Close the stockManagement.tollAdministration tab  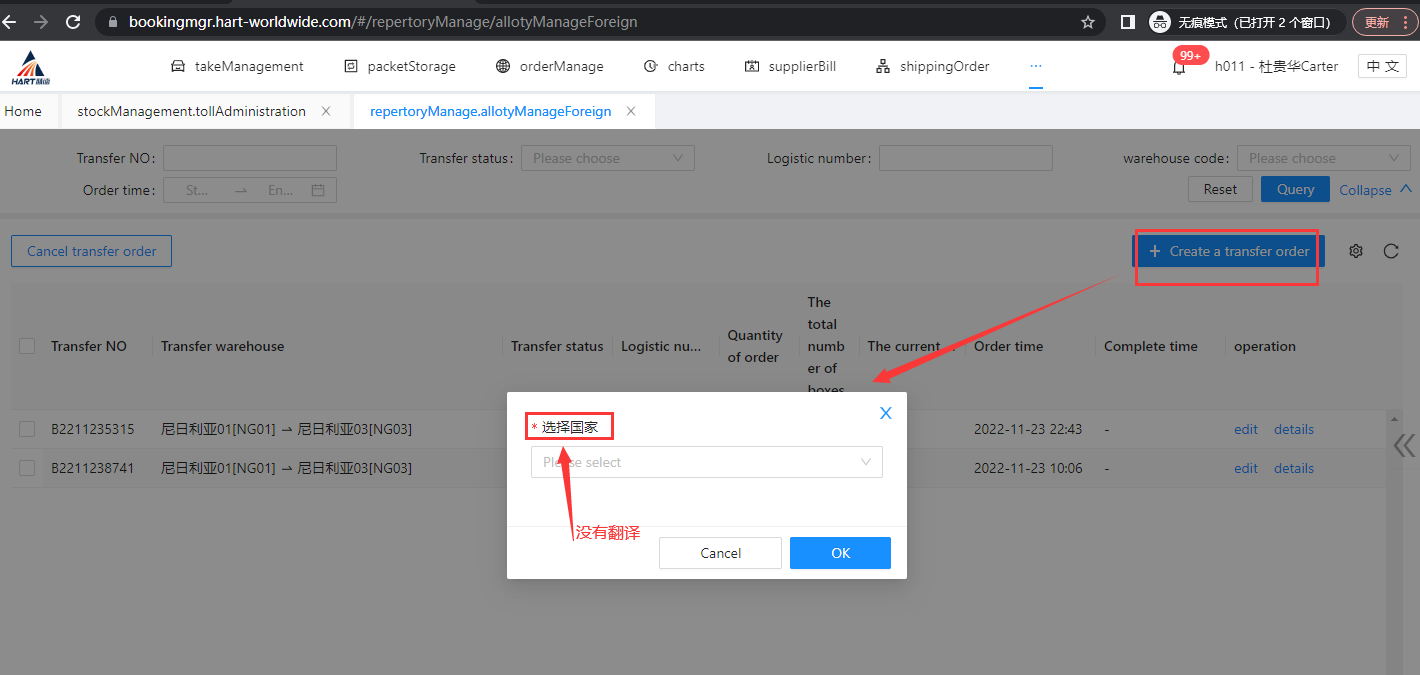[x=326, y=111]
